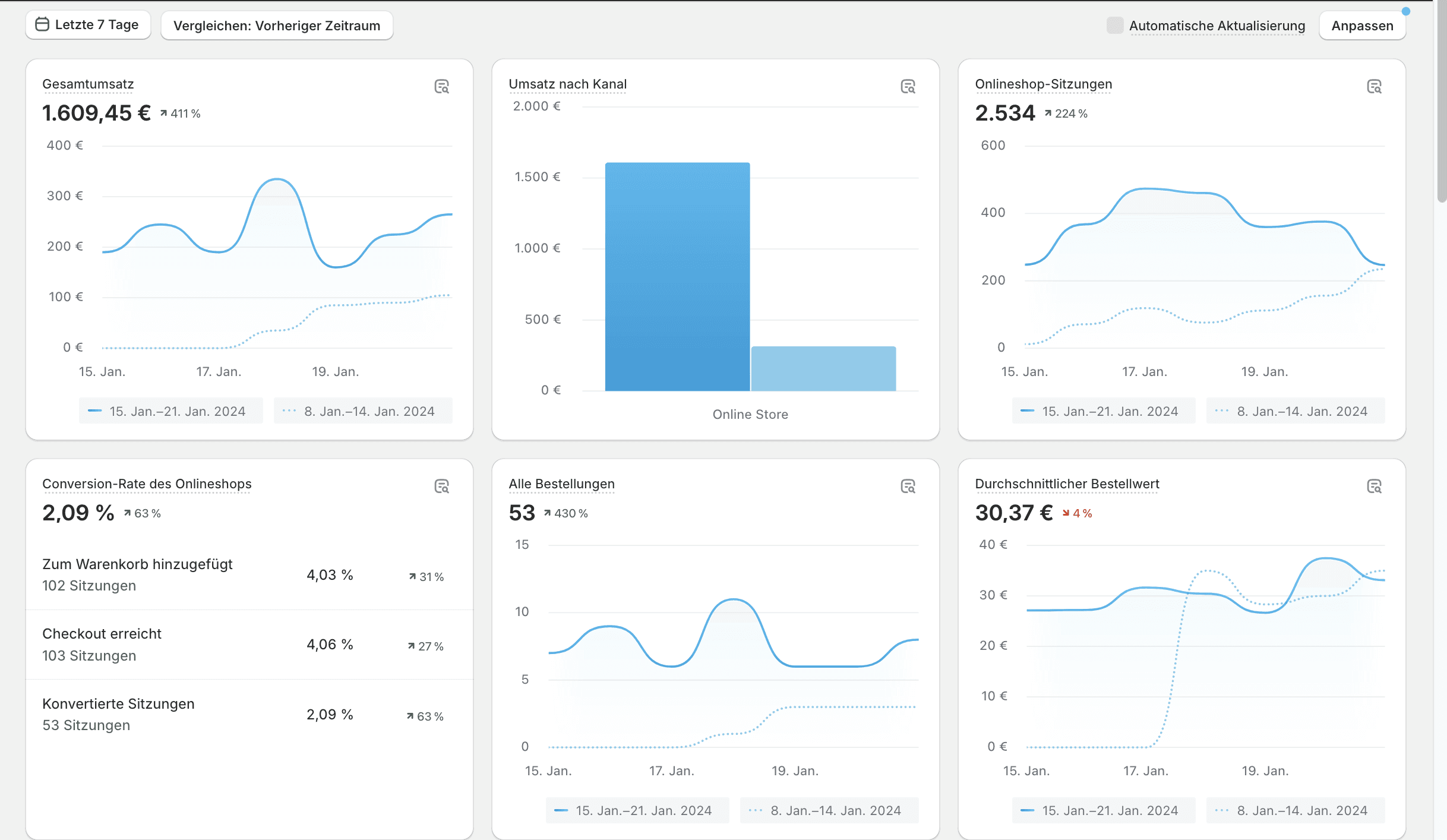1447x840 pixels.
Task: Open report icon on Conversion-Rate card
Action: pos(441,487)
